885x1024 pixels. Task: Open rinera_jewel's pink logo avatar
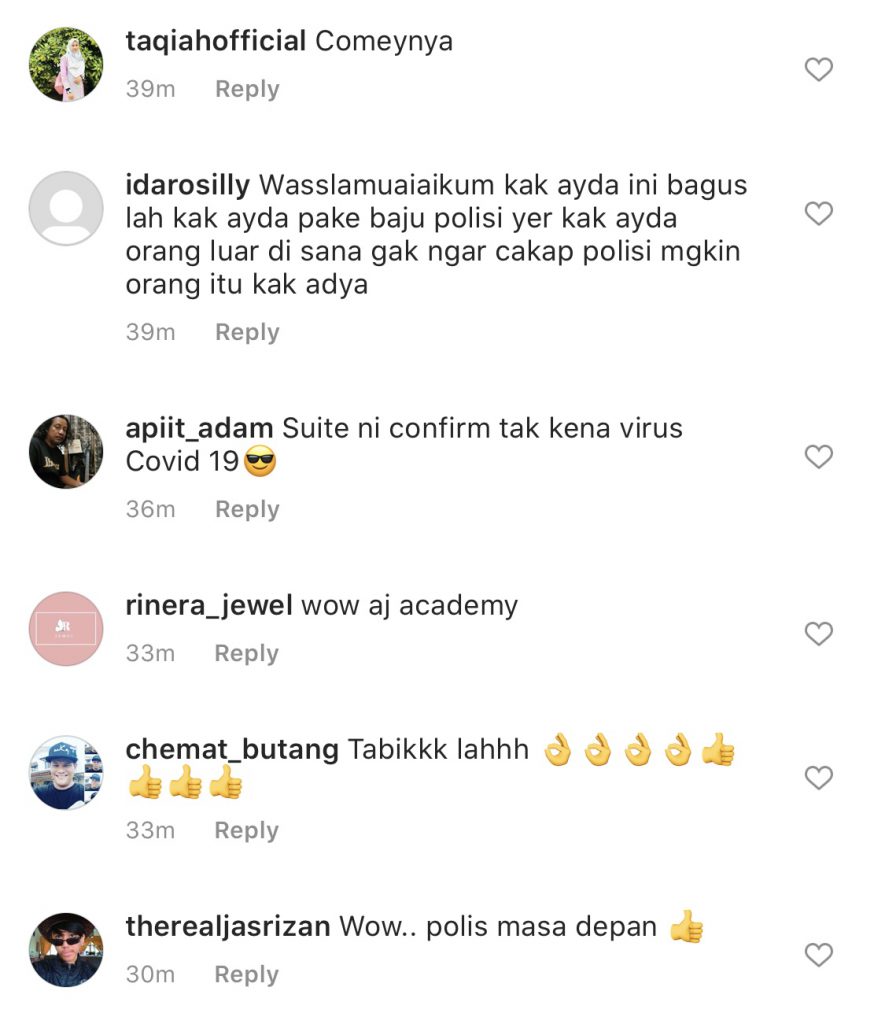(x=66, y=628)
